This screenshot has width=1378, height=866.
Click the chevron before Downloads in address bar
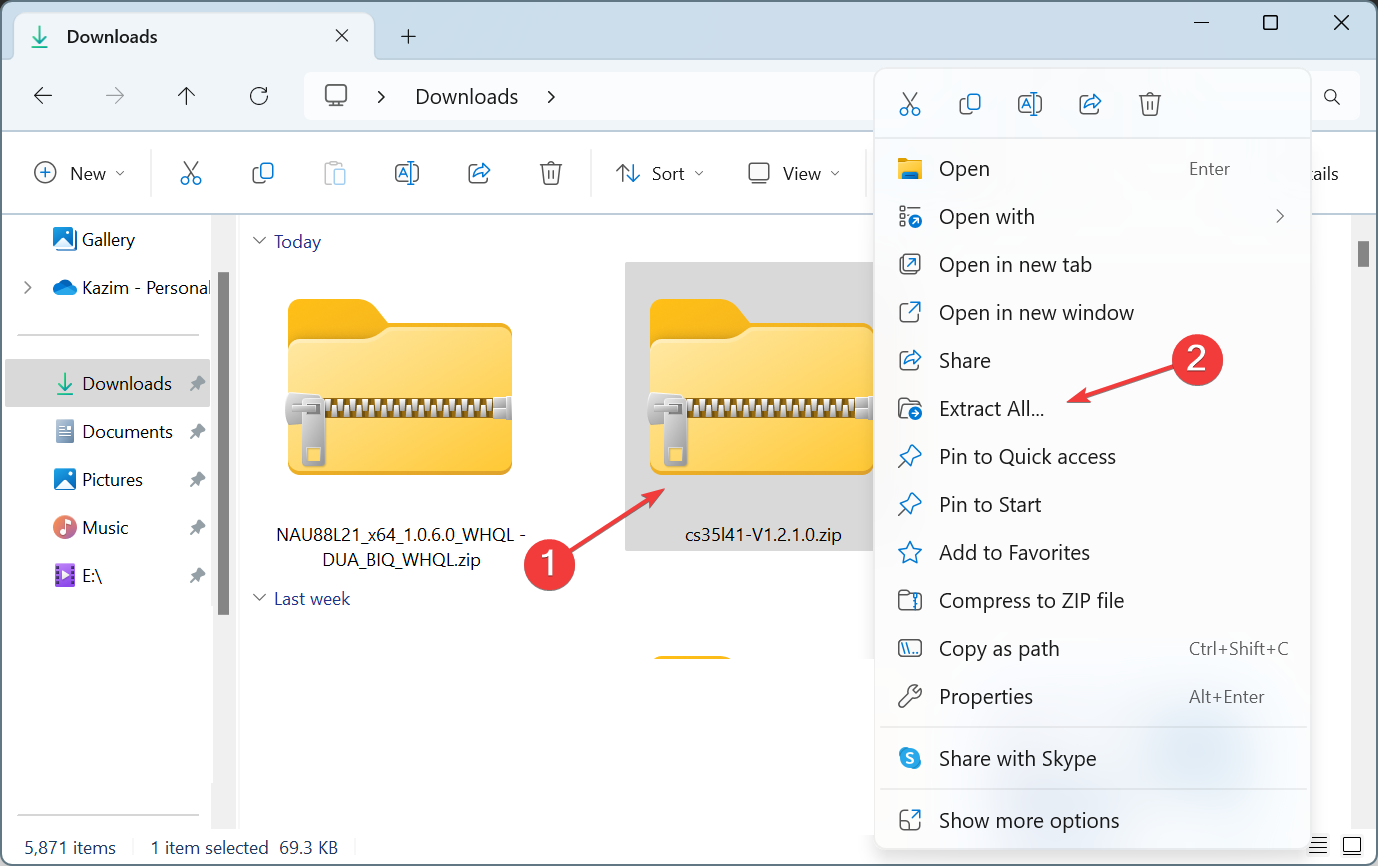point(382,97)
